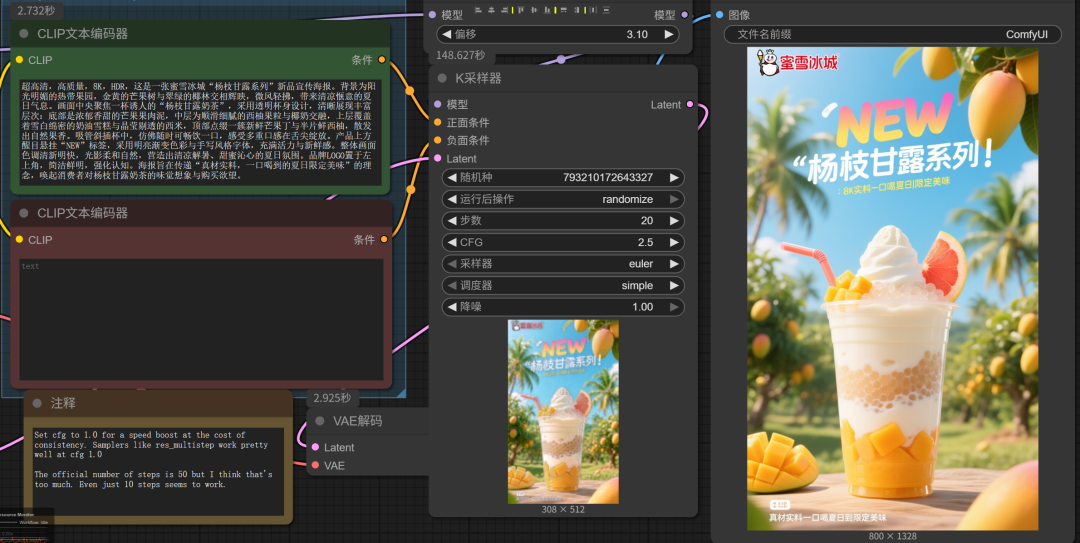Click the 148.627秒 timing badge
This screenshot has height=543, width=1080.
[x=460, y=55]
